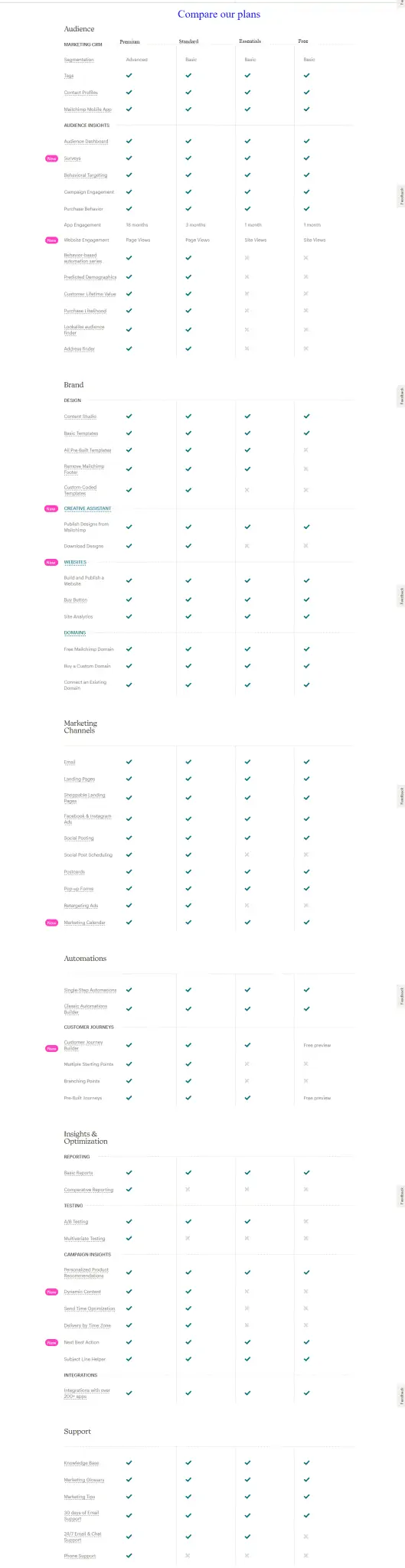
Task: Click Standard X mark in Comparative Reporting row
Action: tap(188, 1189)
